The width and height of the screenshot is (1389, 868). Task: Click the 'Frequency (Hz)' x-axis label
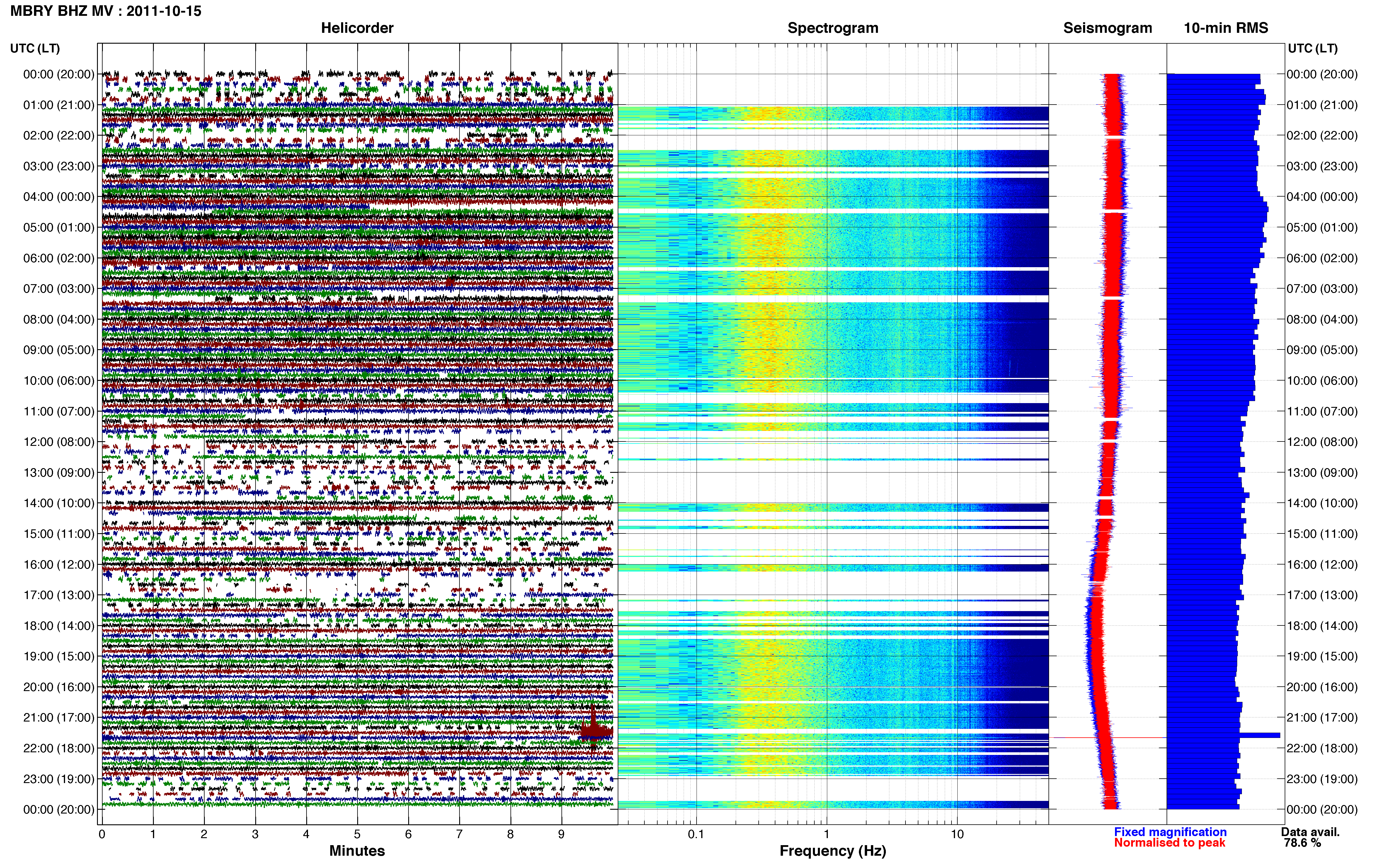pos(833,851)
